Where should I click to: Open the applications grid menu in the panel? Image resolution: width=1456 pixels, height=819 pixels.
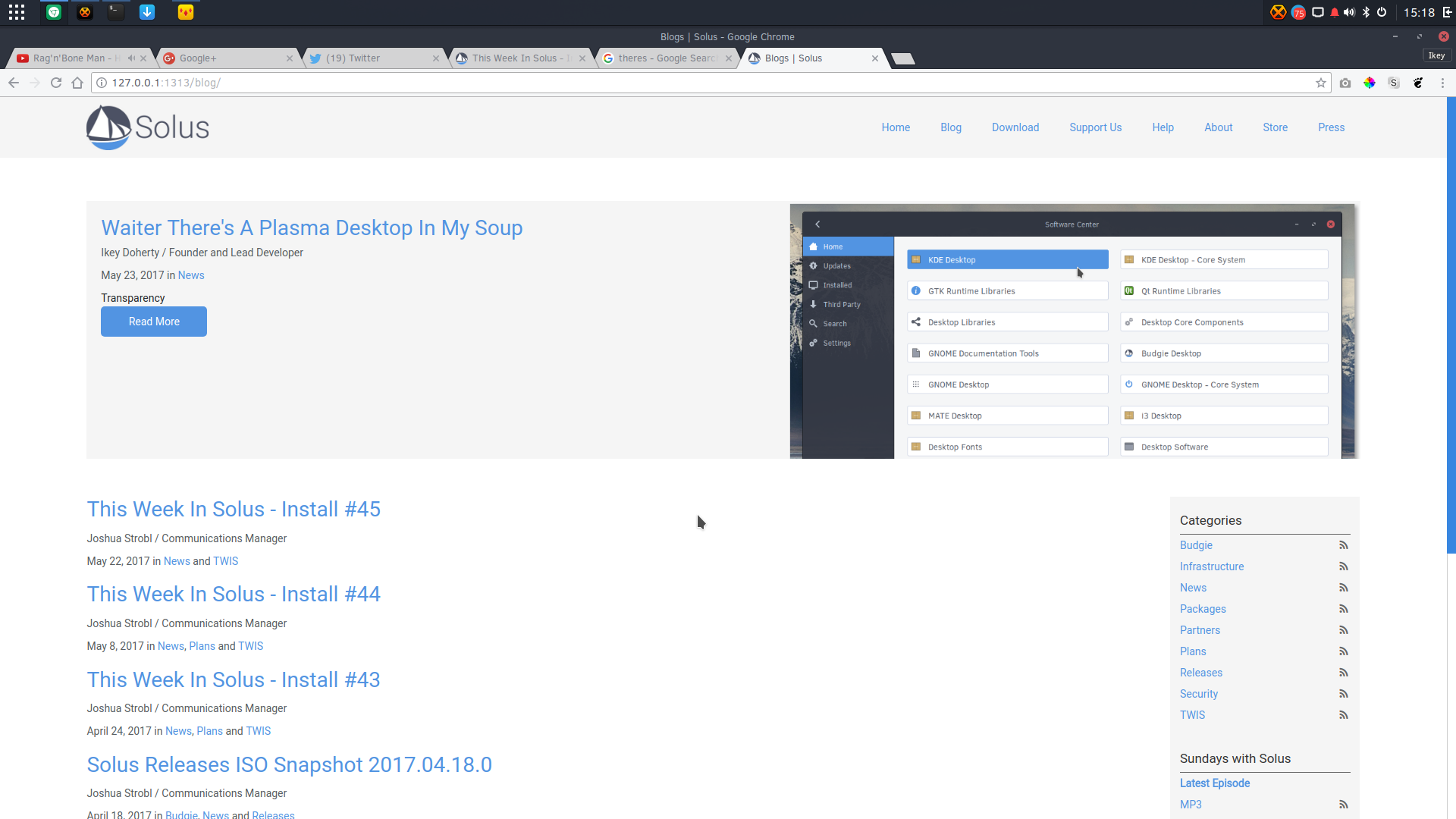click(x=17, y=12)
